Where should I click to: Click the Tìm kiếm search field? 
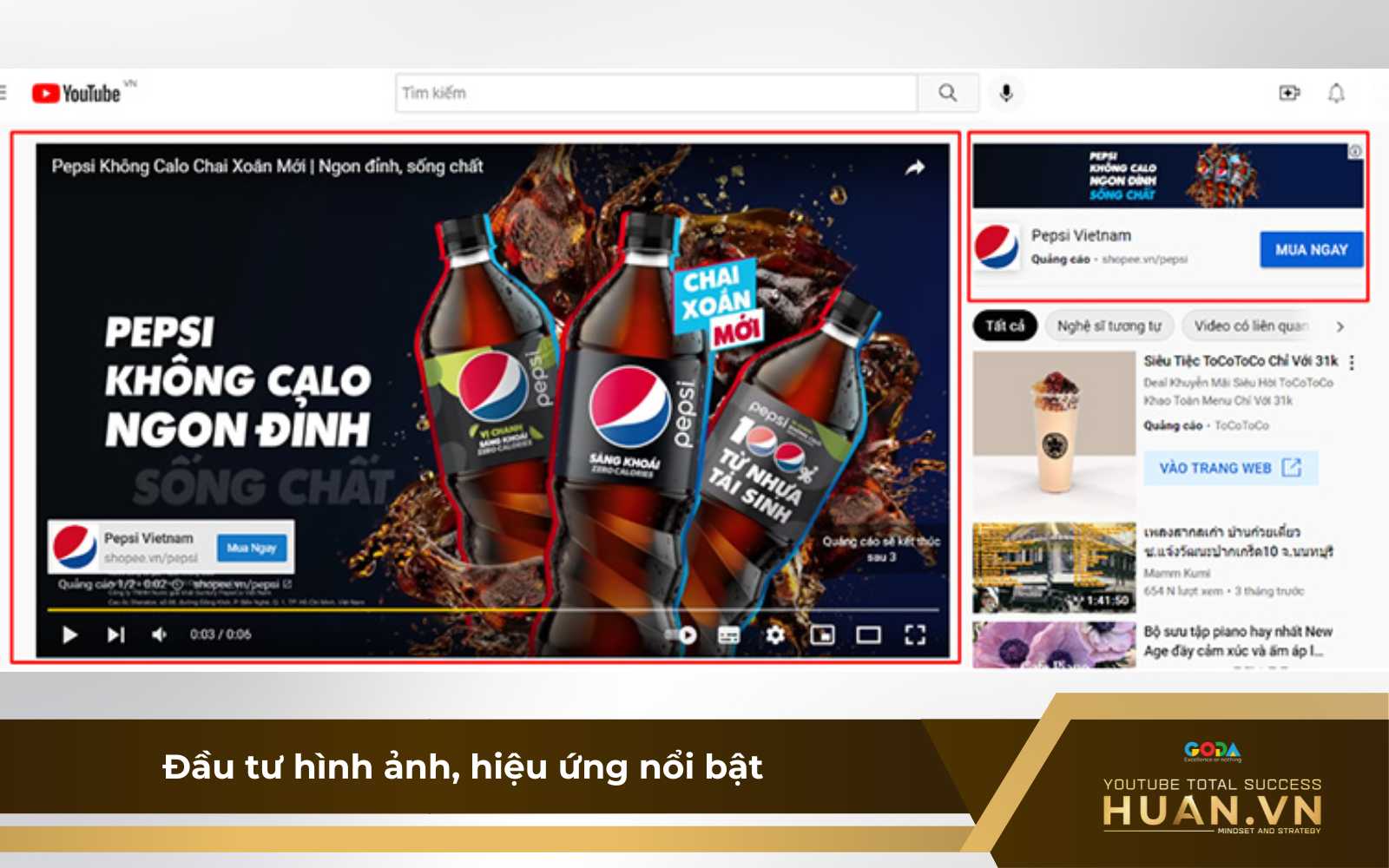(x=656, y=93)
